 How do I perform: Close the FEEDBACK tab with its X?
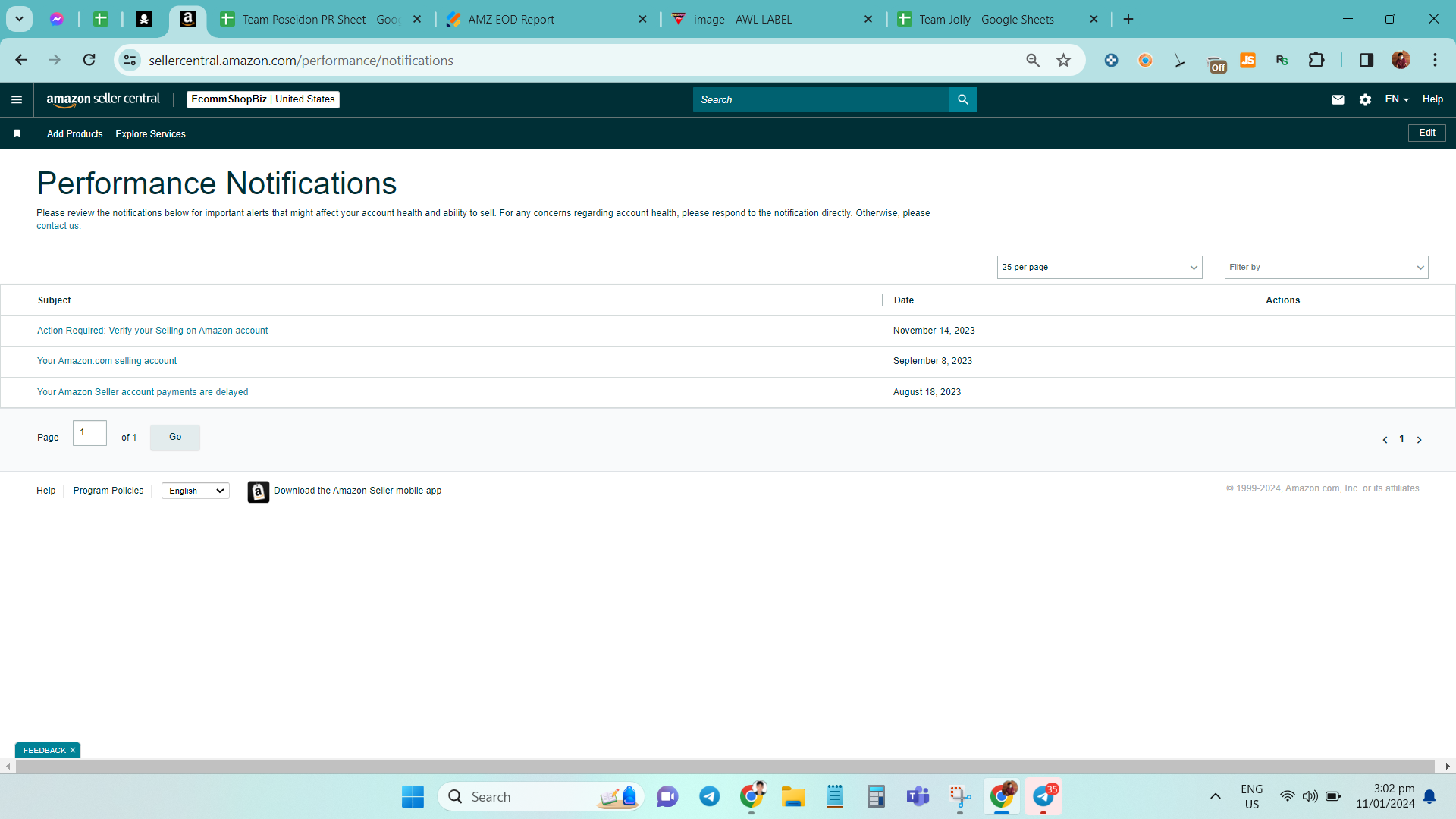click(73, 750)
